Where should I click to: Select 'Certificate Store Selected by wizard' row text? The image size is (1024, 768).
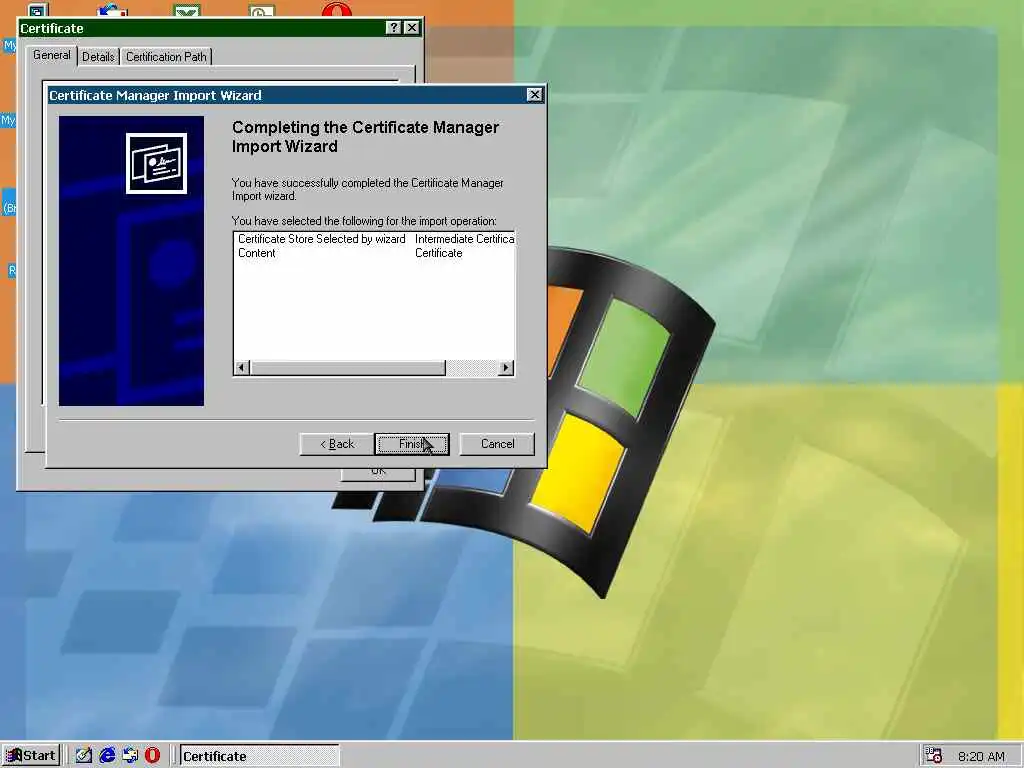(321, 239)
